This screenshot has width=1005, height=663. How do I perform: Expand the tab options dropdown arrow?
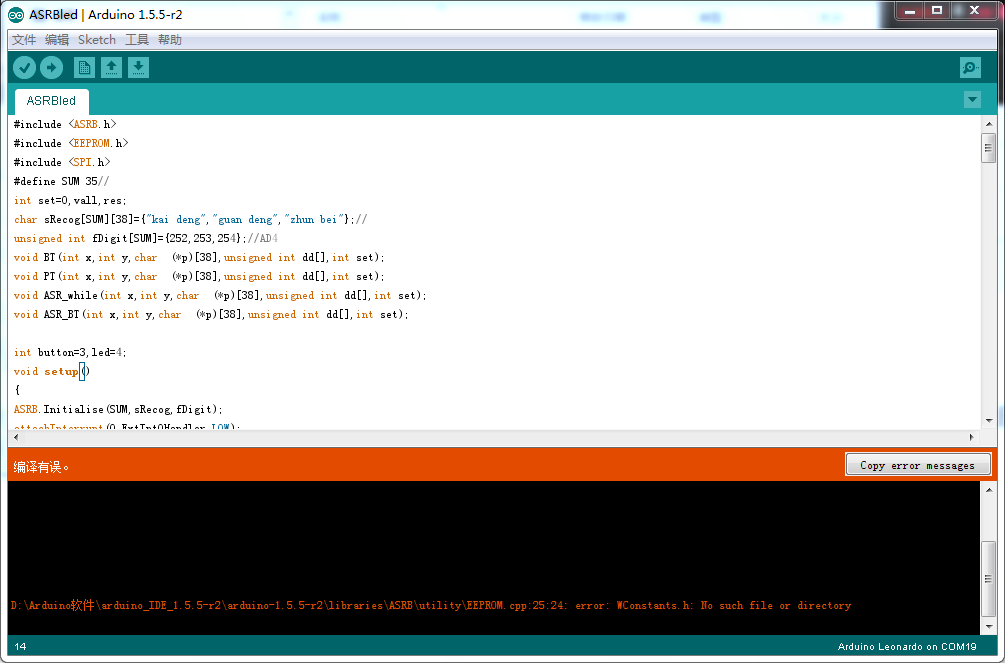[972, 99]
